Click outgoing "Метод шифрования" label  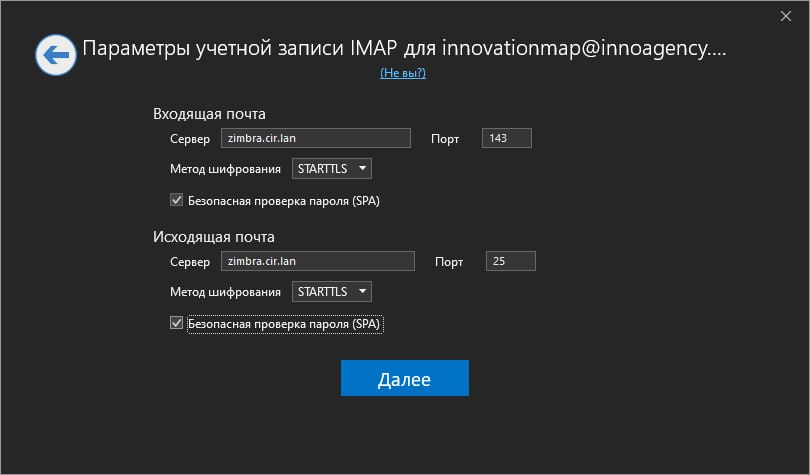(x=225, y=292)
